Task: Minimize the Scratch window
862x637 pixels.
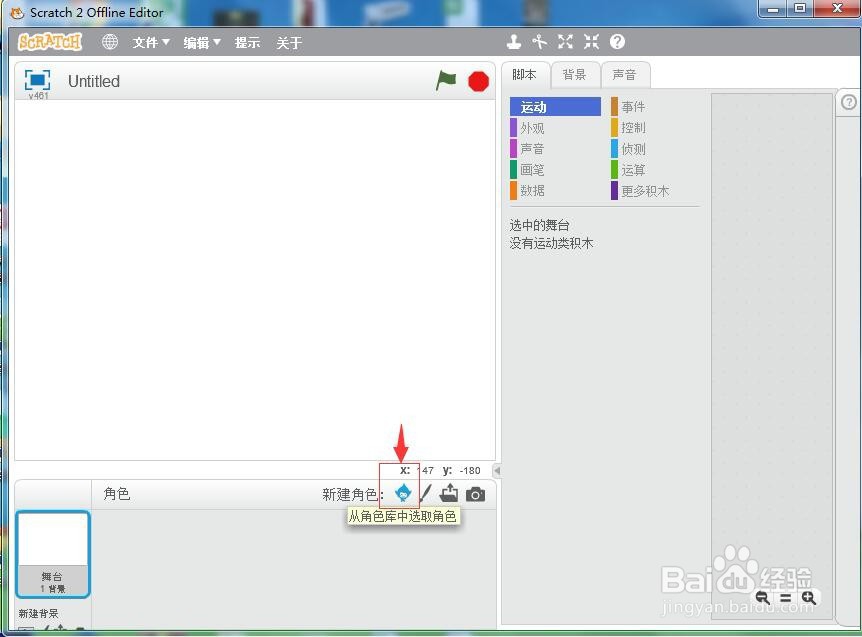Action: pyautogui.click(x=773, y=9)
